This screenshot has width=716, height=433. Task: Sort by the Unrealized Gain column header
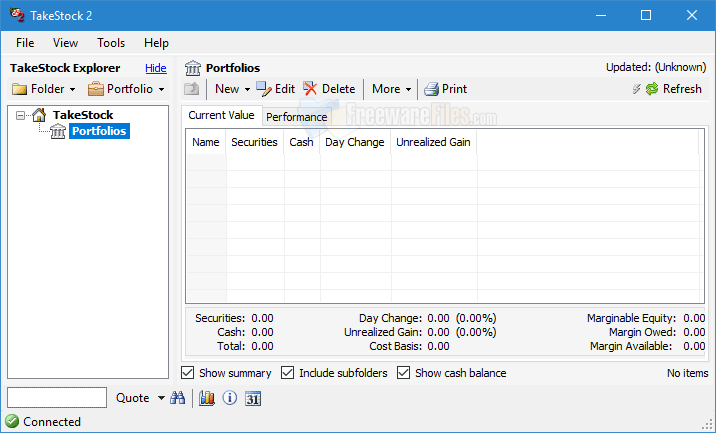[433, 143]
